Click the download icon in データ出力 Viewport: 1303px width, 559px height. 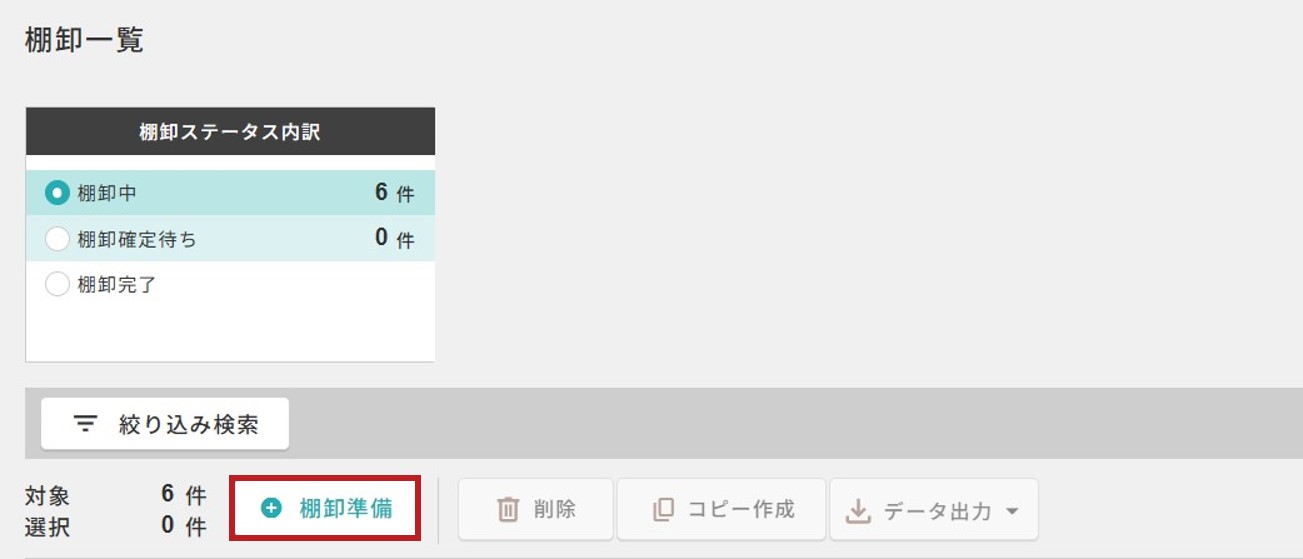point(858,511)
